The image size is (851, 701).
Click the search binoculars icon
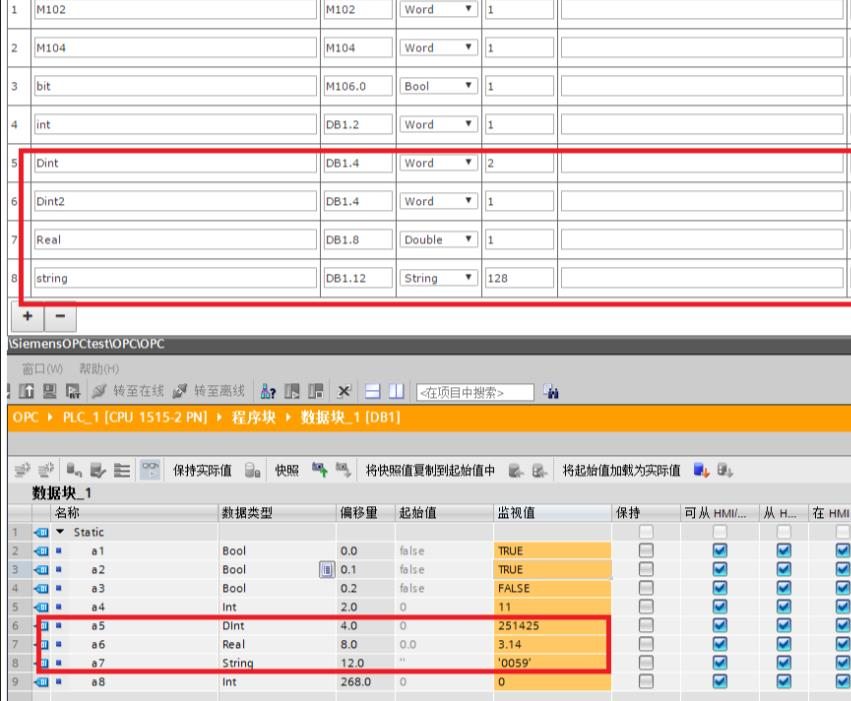pyautogui.click(x=551, y=391)
